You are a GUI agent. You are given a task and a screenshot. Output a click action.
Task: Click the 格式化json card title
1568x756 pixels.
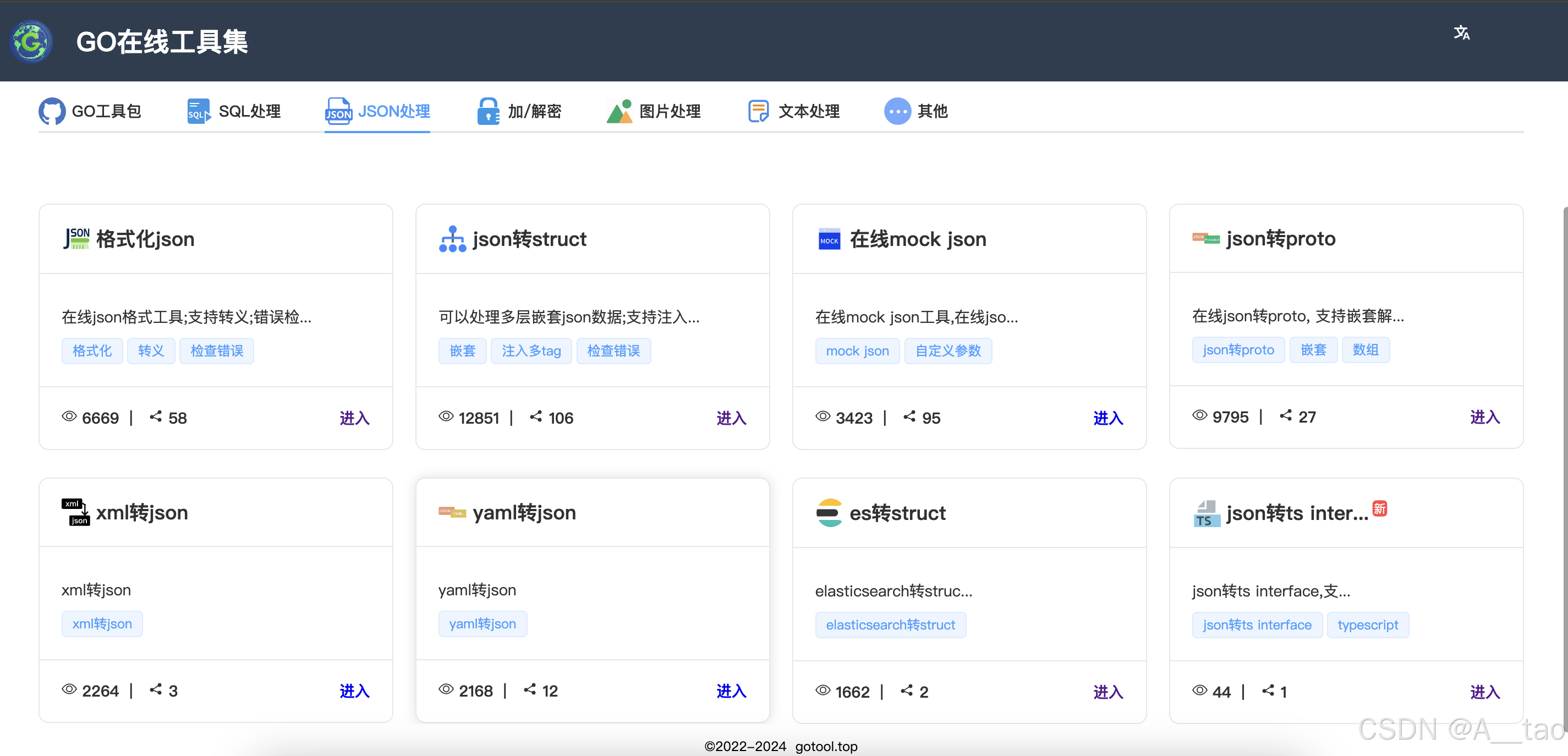[x=145, y=239]
